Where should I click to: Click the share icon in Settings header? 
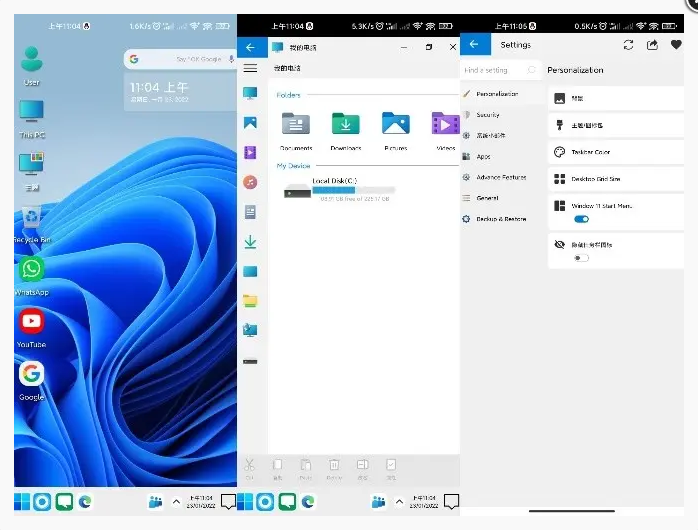(x=652, y=45)
